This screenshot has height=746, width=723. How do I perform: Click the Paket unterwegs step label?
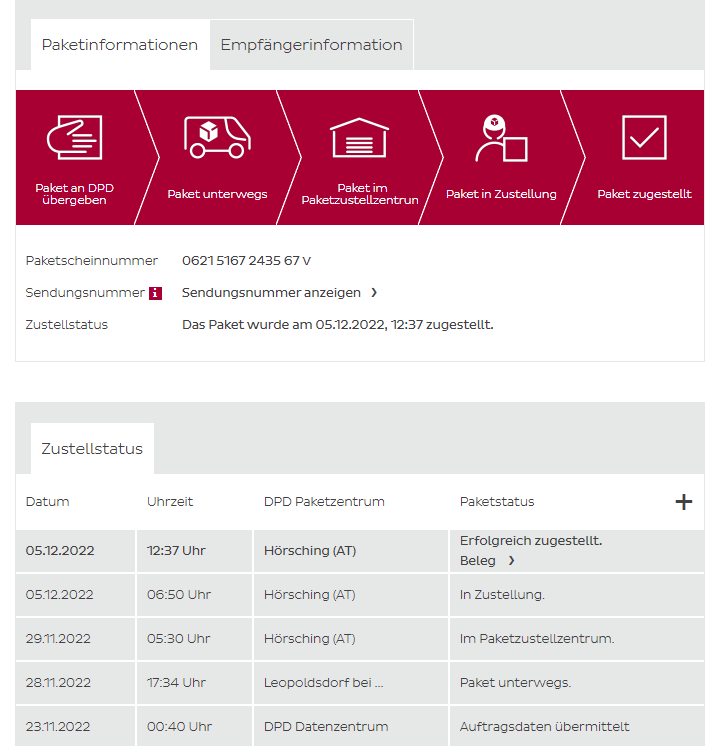pyautogui.click(x=217, y=194)
